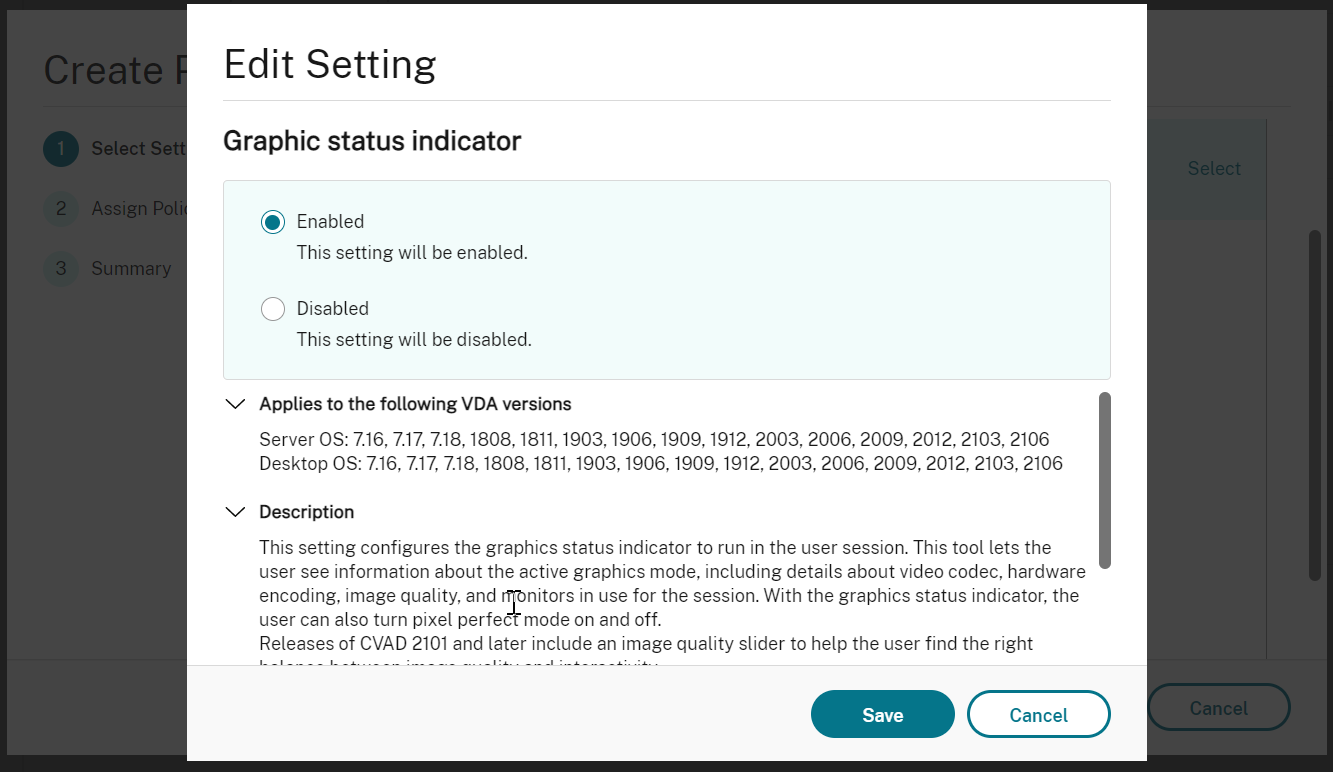Click the step 3 circle icon
The image size is (1333, 772).
click(60, 268)
